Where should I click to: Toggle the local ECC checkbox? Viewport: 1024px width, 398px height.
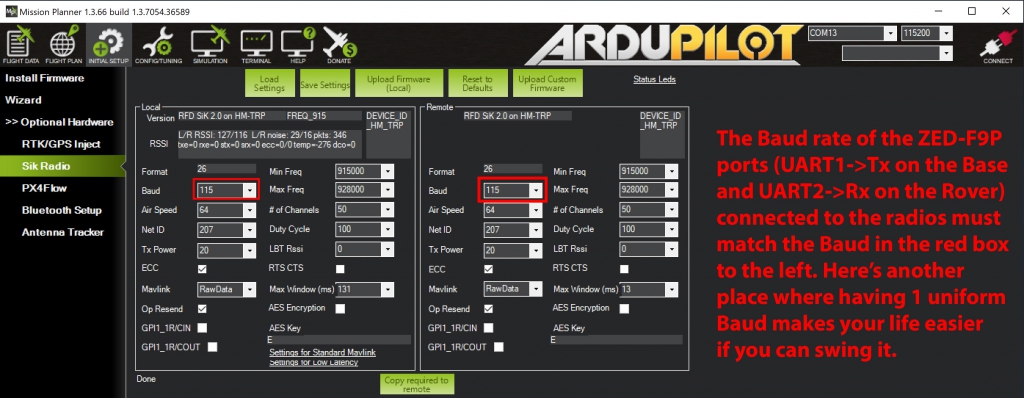[202, 269]
